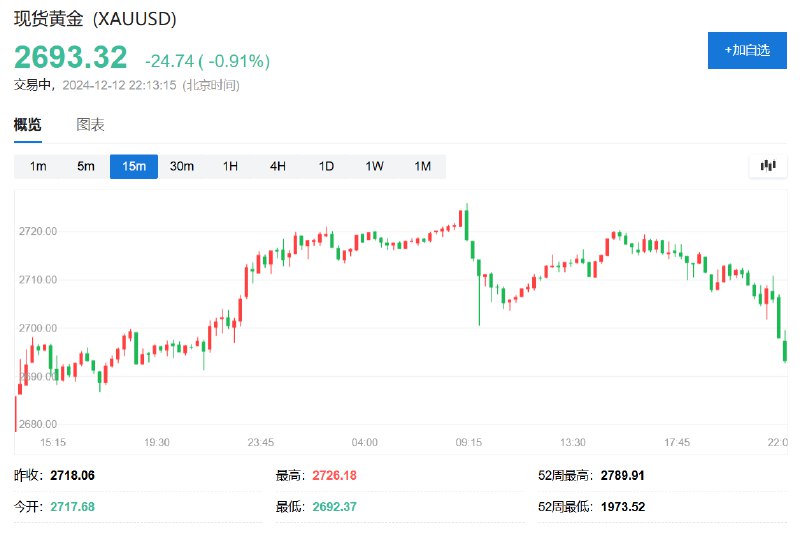Click the 15:15 time axis label
Image resolution: width=800 pixels, height=544 pixels.
[x=53, y=442]
